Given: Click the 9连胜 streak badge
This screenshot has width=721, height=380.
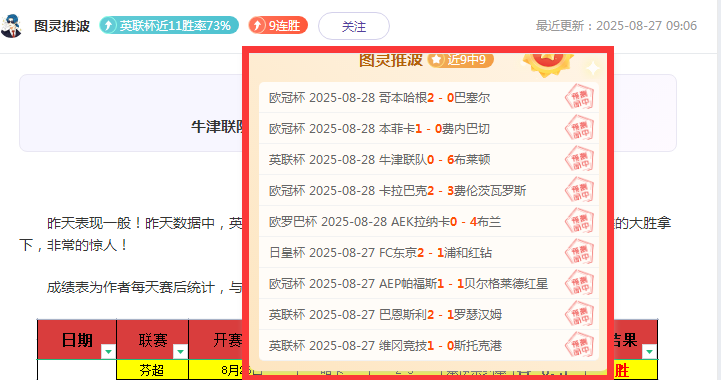Looking at the screenshot, I should coord(278,25).
